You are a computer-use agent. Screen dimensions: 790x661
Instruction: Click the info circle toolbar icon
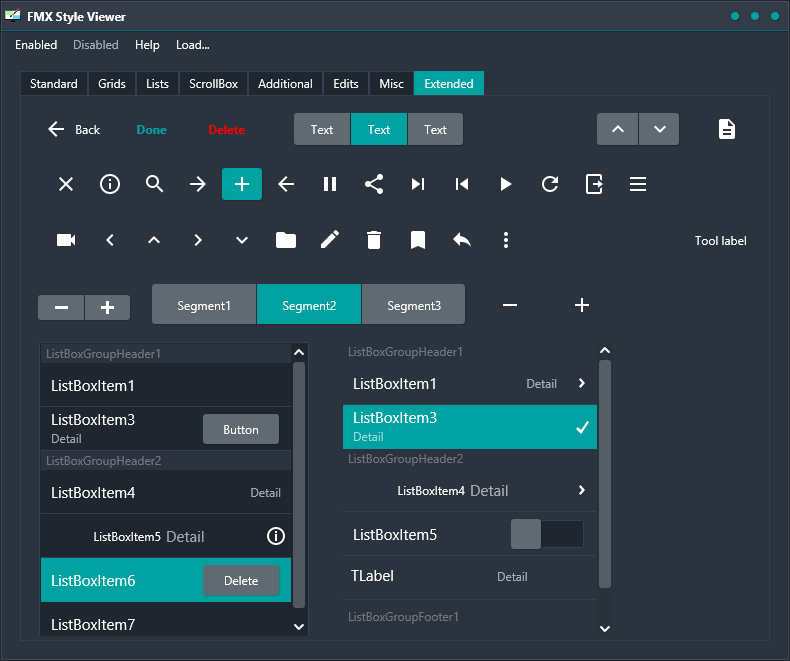point(110,184)
